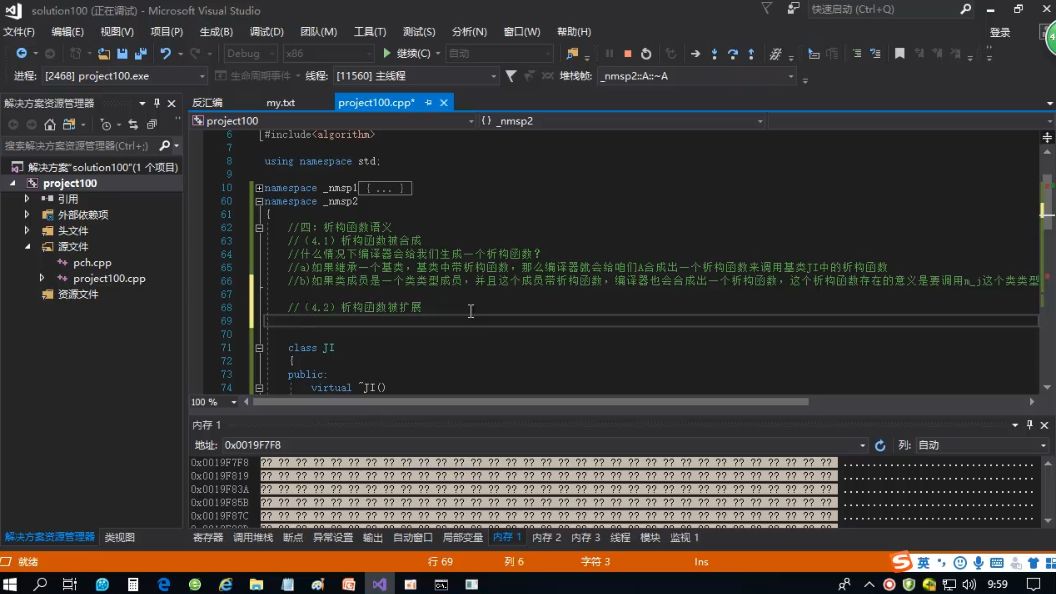Switch to the my.txt tab
The image size is (1056, 594).
coord(281,102)
